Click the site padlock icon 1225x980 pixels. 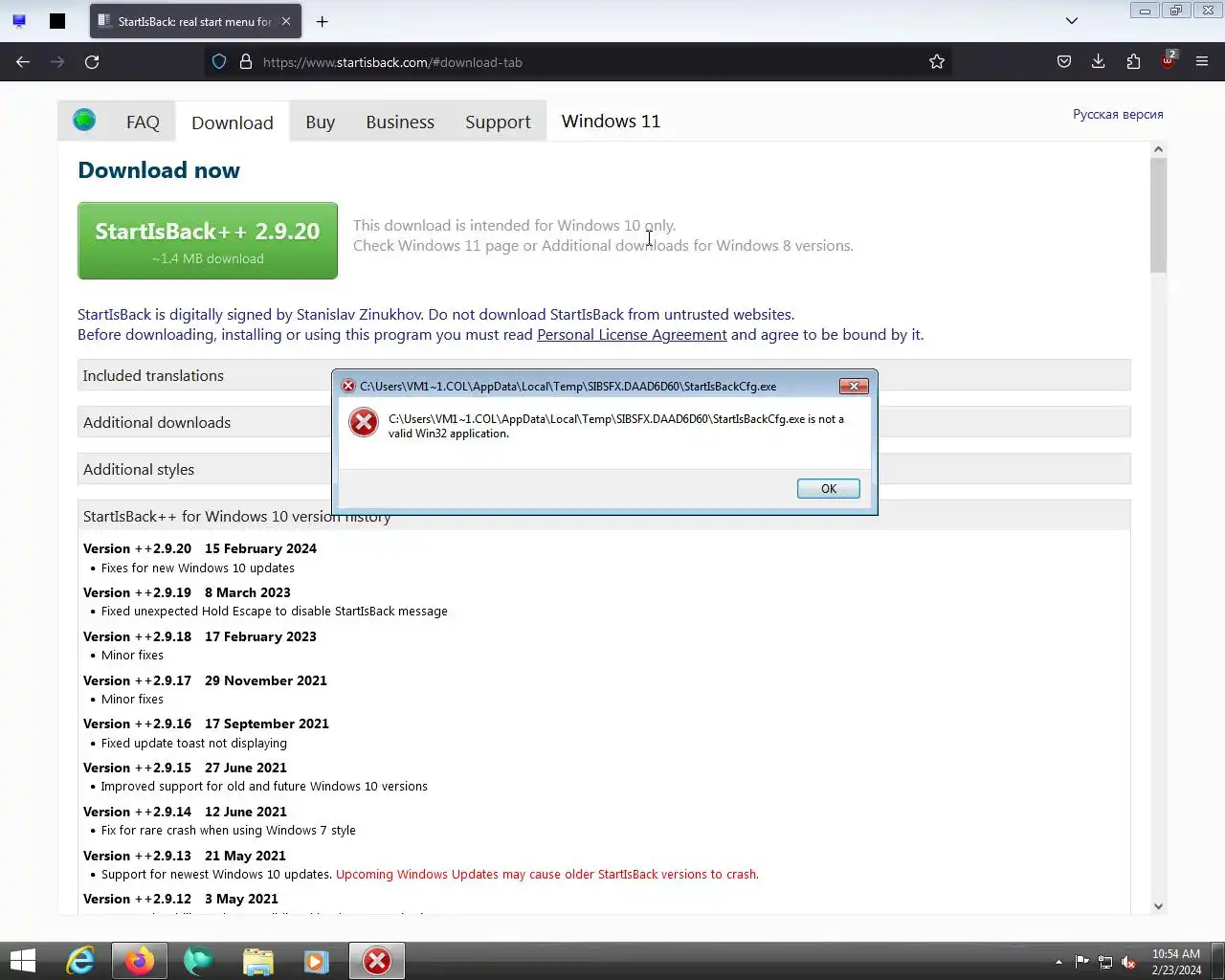click(246, 62)
